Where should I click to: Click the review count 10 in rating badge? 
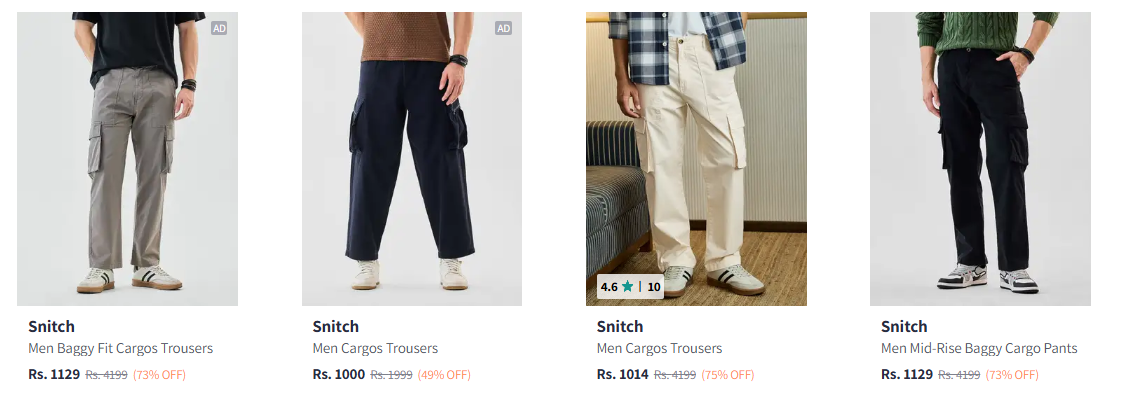coord(654,287)
